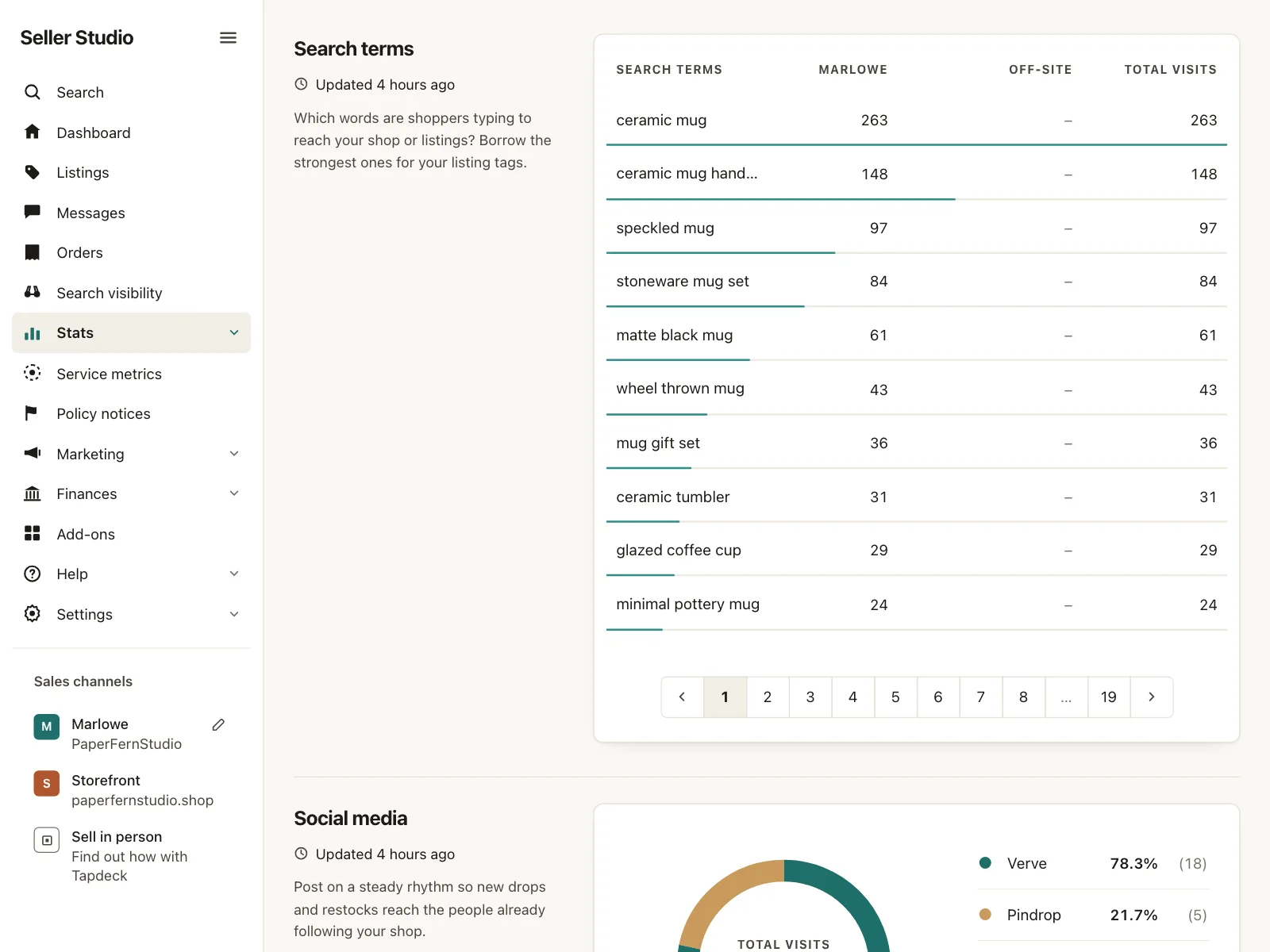Click the Pindrop tan legend dot

click(985, 915)
